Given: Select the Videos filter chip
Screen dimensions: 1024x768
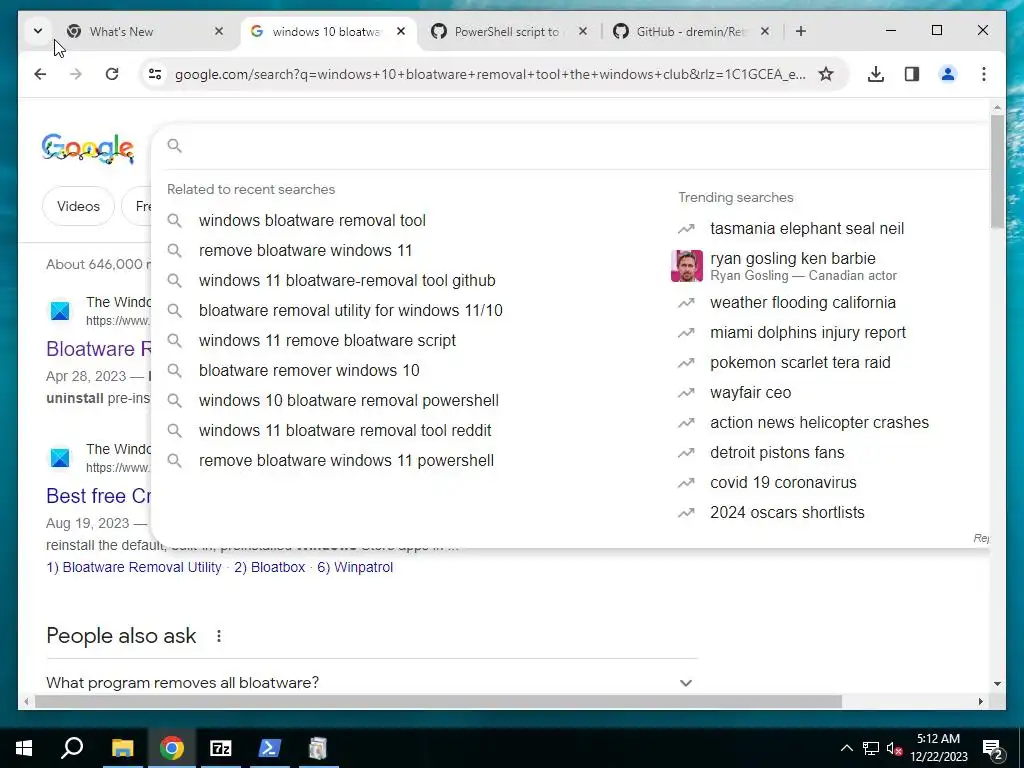Looking at the screenshot, I should (78, 206).
